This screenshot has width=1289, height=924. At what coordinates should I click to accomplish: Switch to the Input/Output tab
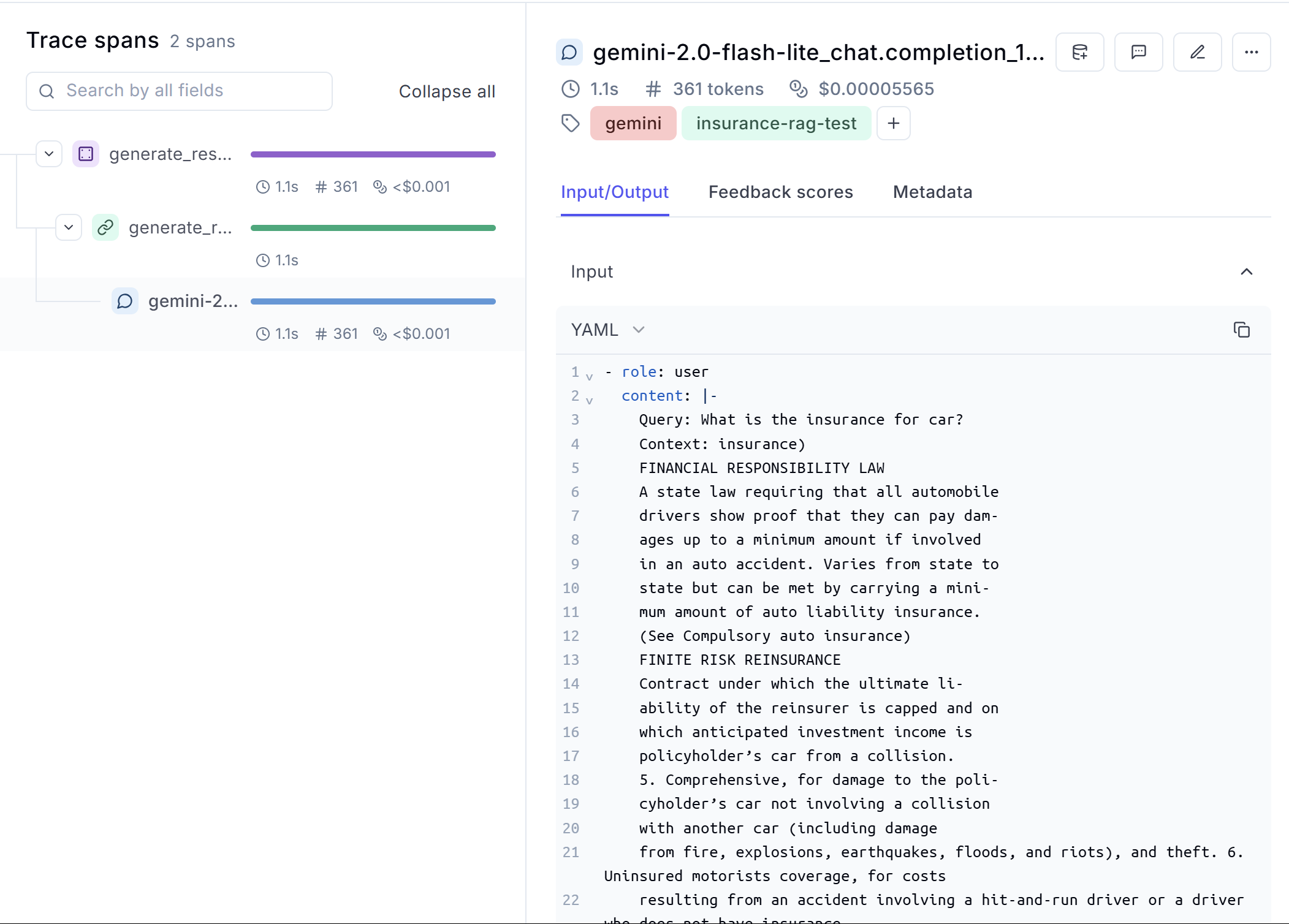[615, 192]
